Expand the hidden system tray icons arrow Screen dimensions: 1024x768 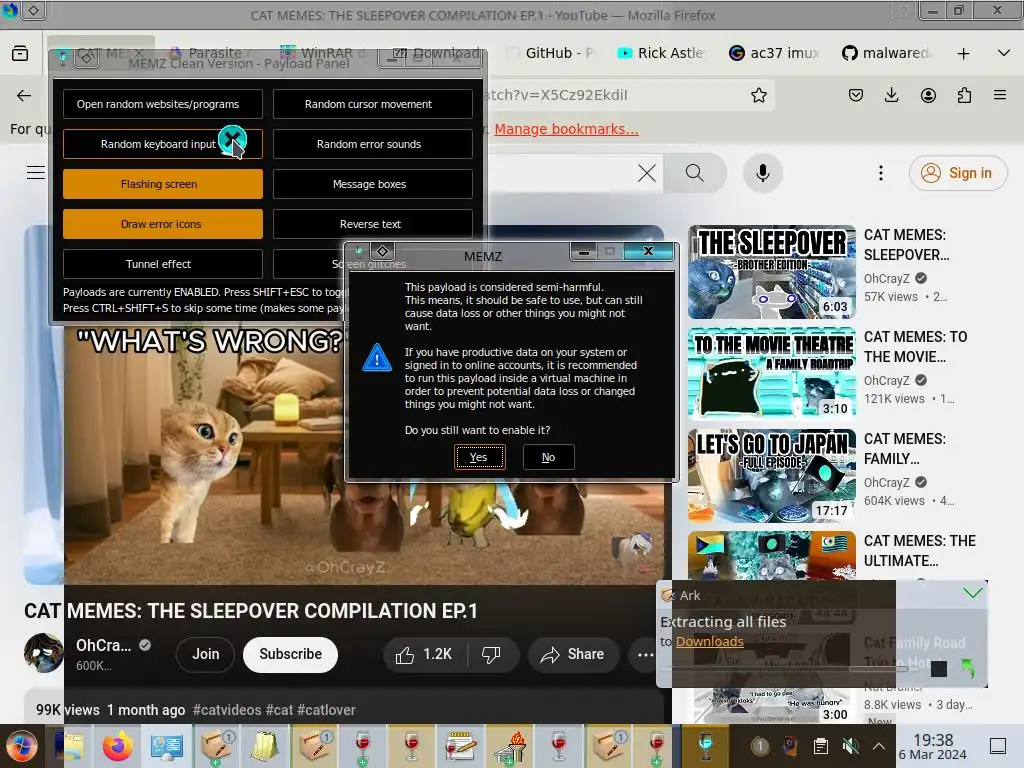coord(879,746)
